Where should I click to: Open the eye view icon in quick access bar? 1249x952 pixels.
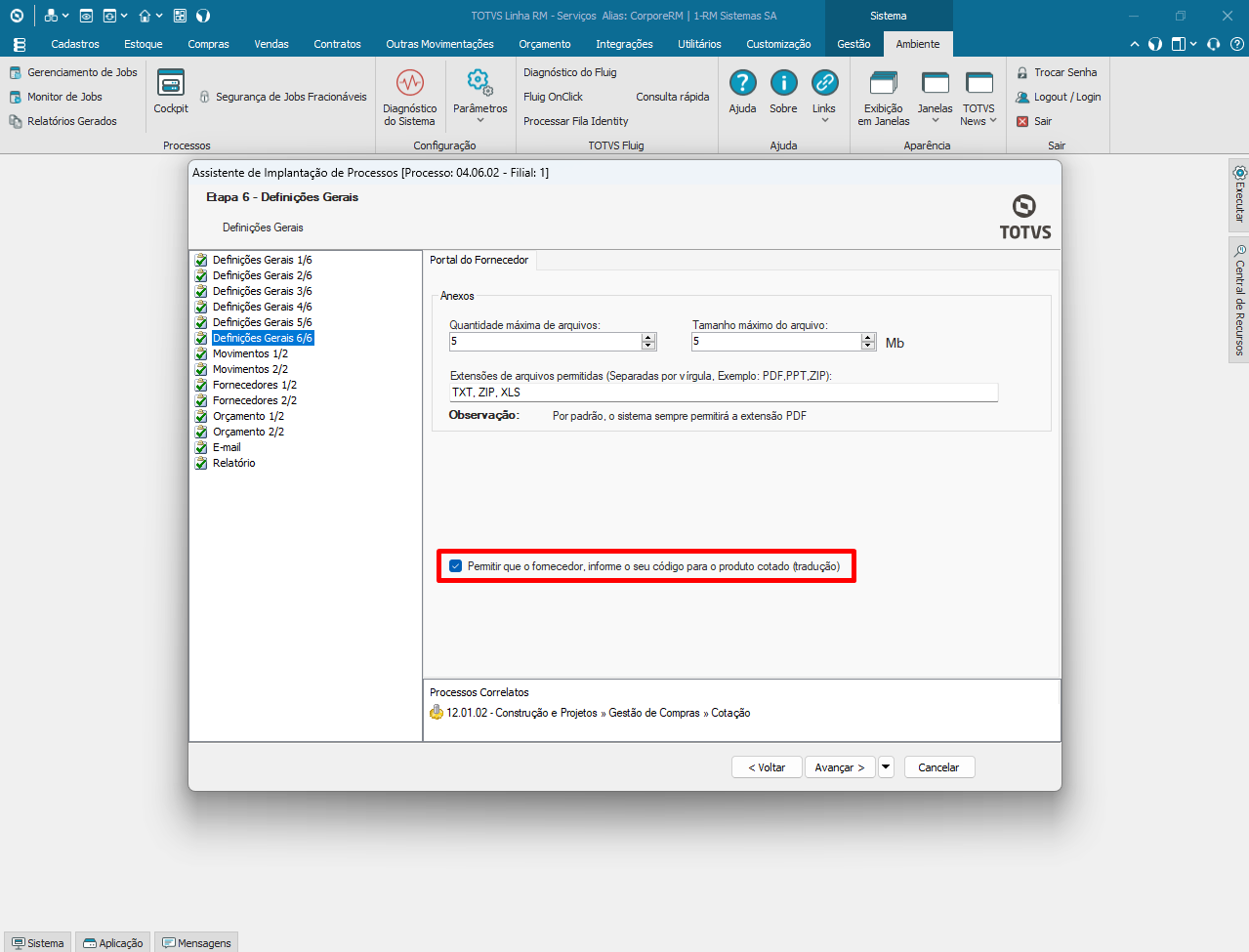pyautogui.click(x=87, y=16)
